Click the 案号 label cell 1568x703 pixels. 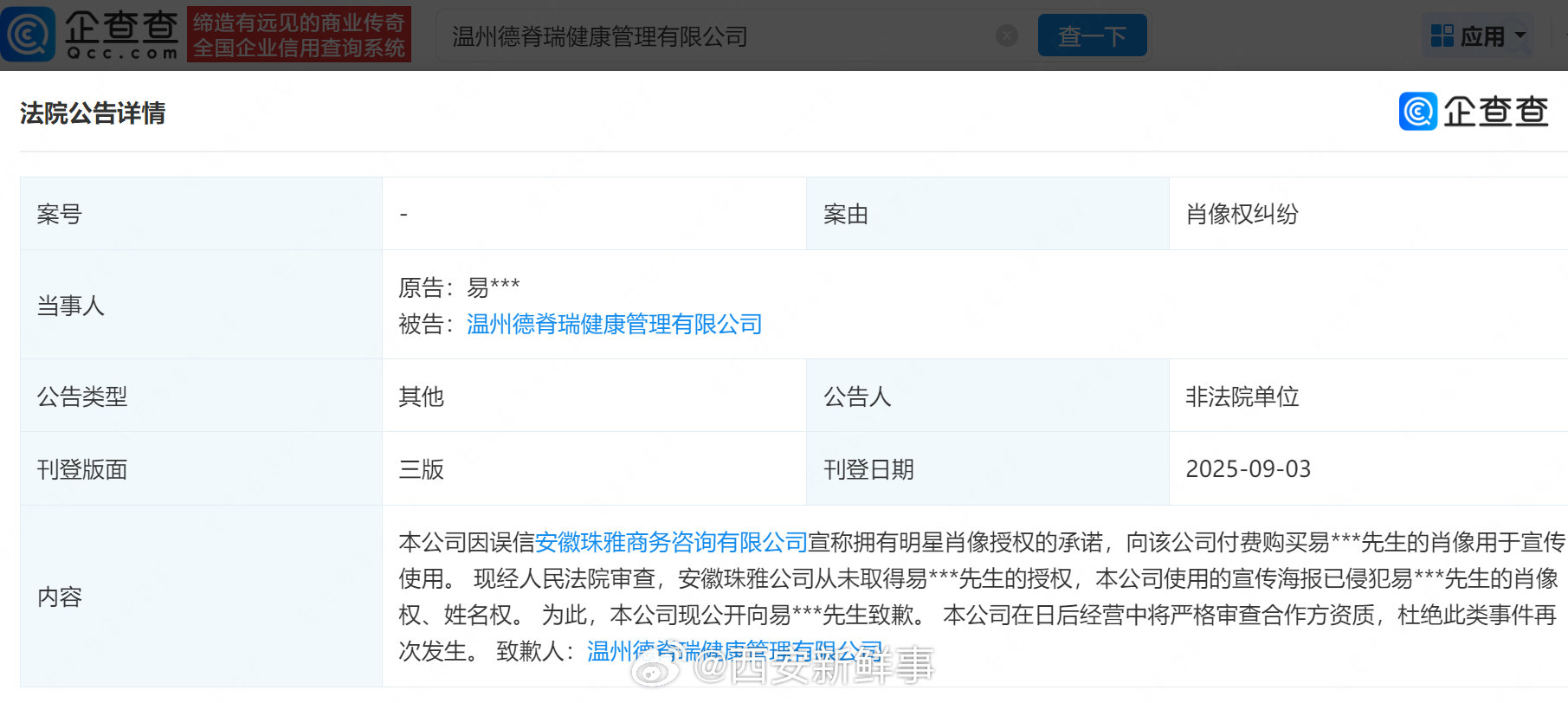coord(201,214)
